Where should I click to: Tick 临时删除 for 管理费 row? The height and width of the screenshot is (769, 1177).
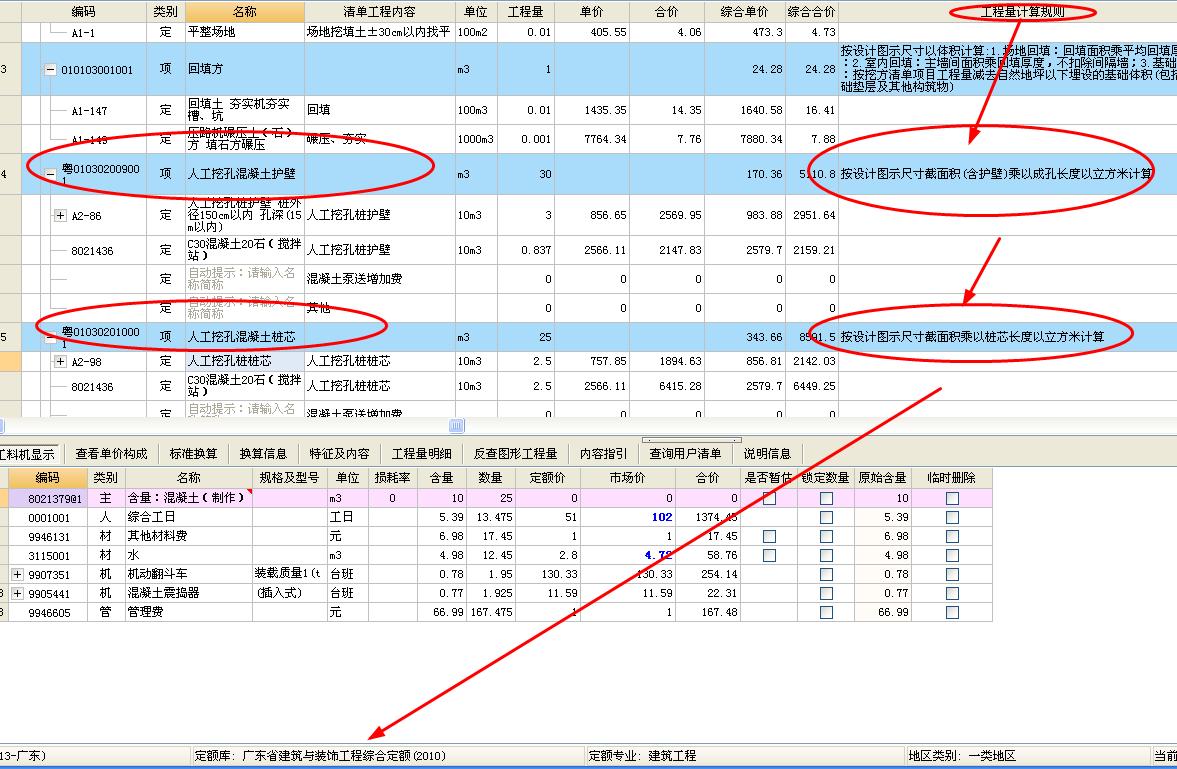[x=953, y=612]
